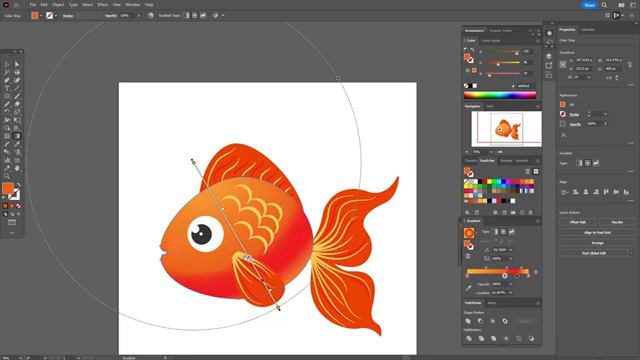Image resolution: width=640 pixels, height=360 pixels.
Task: Expand Opacity dropdown arrow in control bar
Action: click(138, 16)
